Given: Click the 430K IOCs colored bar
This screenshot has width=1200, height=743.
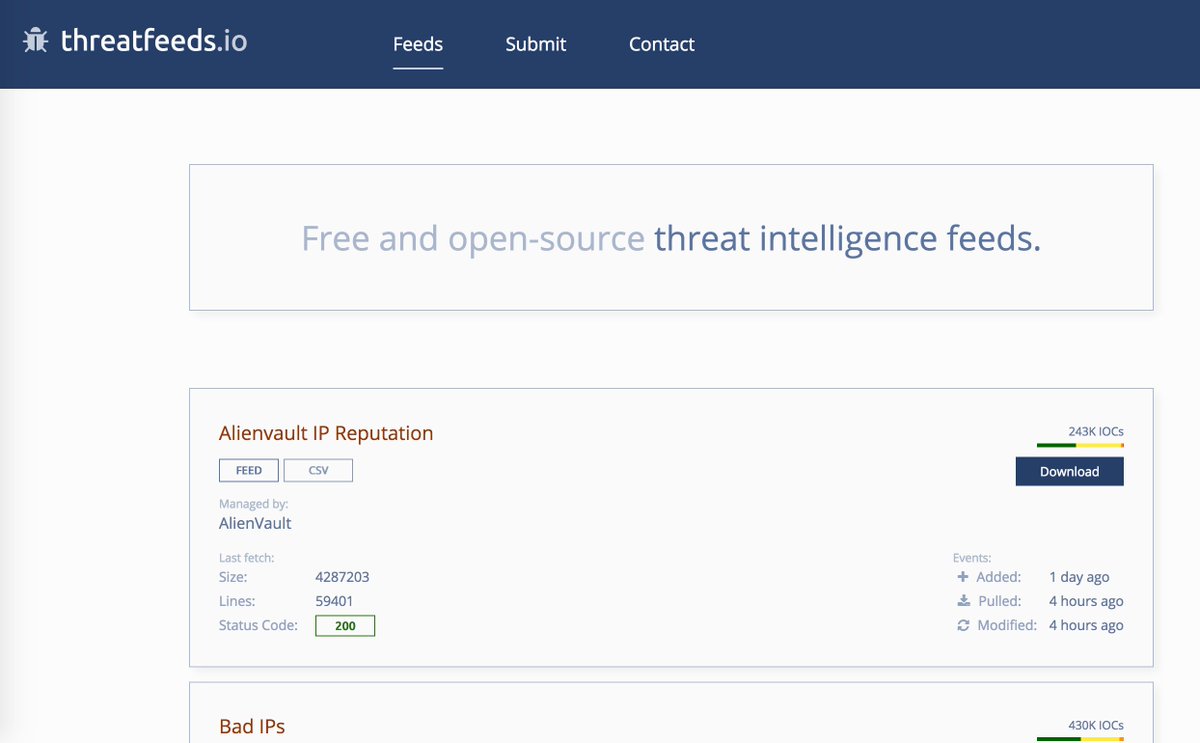Looking at the screenshot, I should point(1080,739).
